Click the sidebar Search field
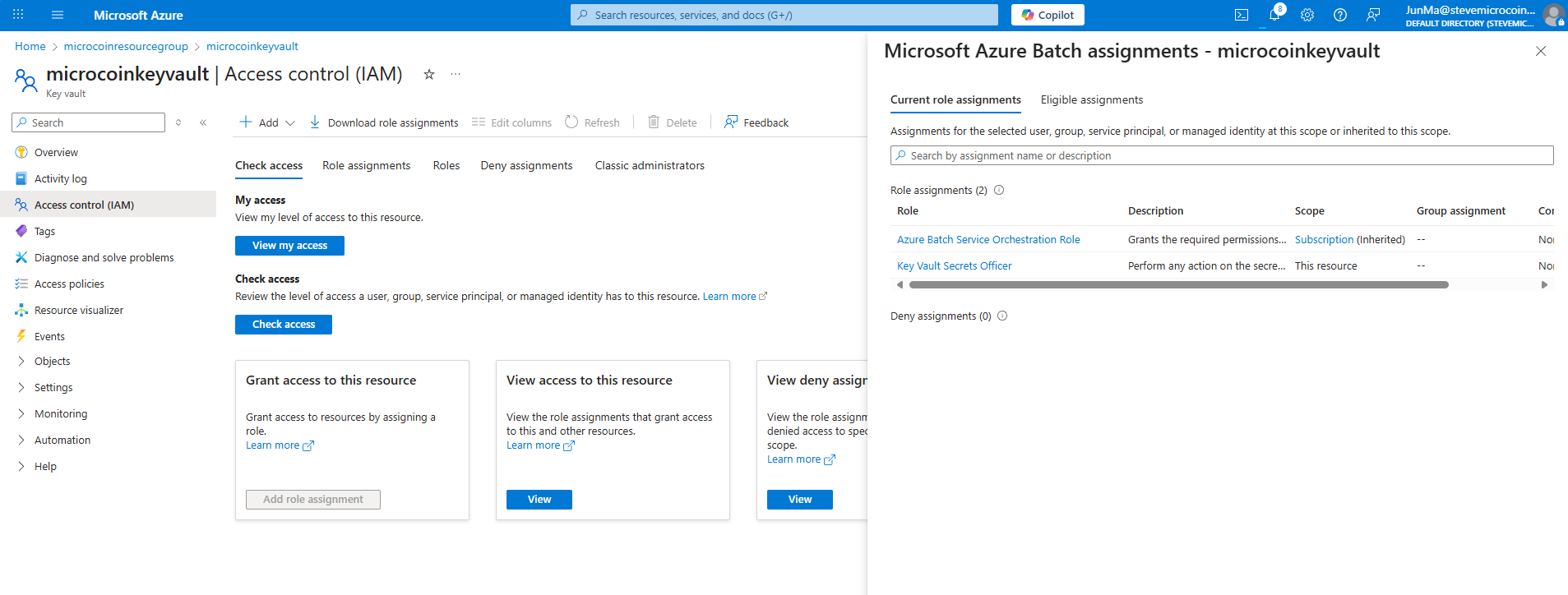This screenshot has height=595, width=1568. click(88, 122)
